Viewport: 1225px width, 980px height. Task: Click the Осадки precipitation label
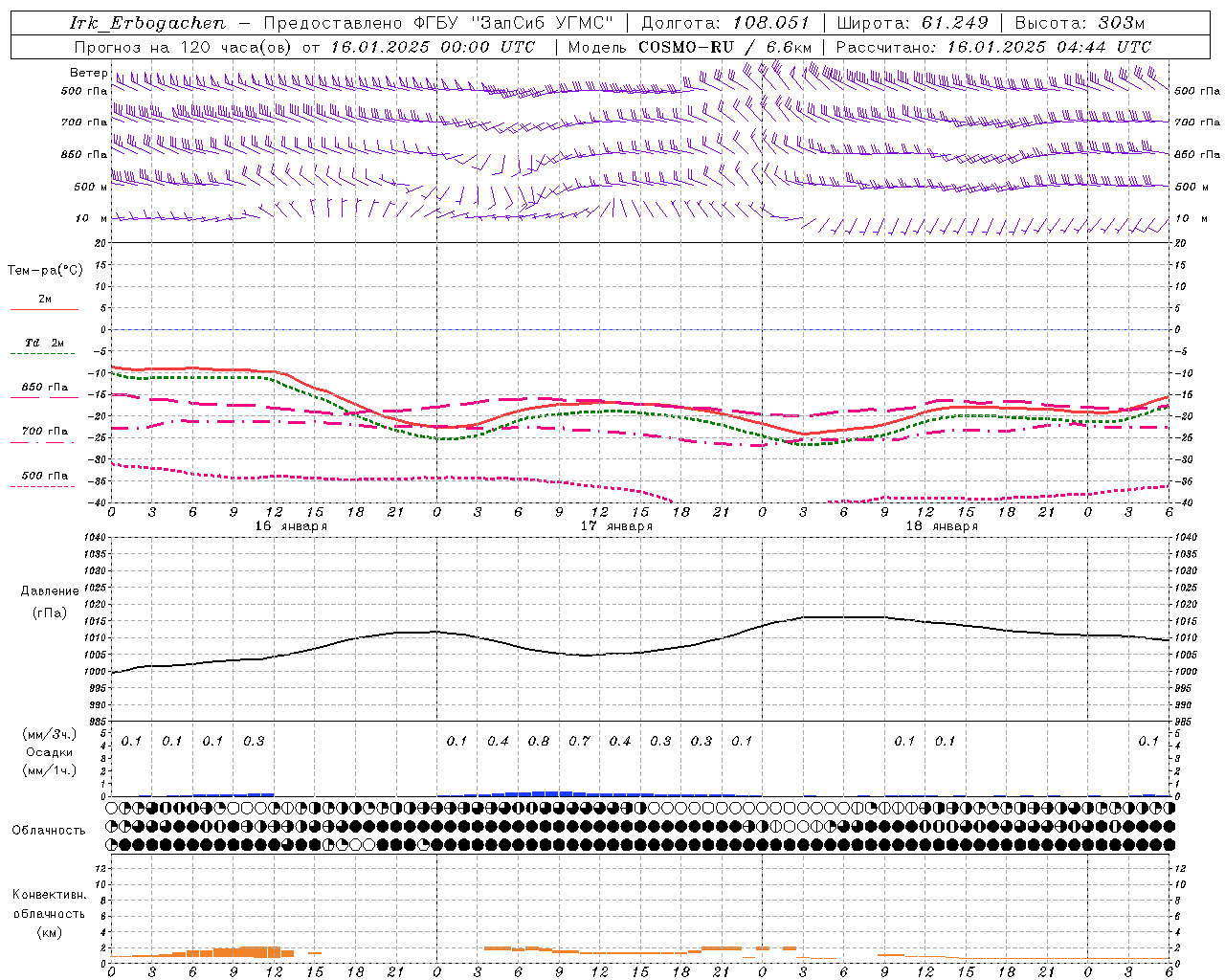point(50,752)
